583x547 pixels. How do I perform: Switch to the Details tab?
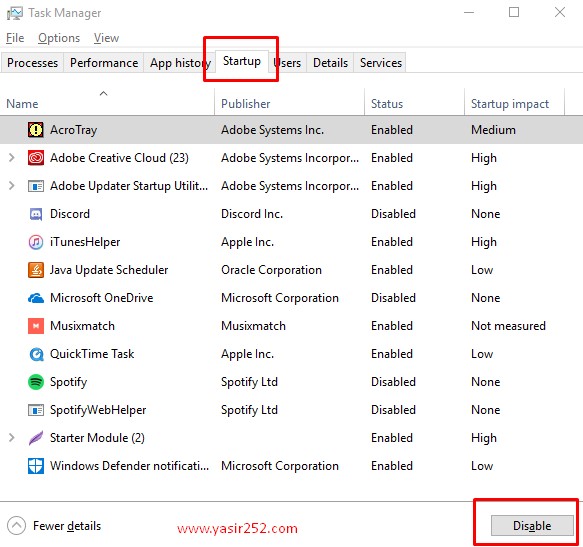click(330, 62)
